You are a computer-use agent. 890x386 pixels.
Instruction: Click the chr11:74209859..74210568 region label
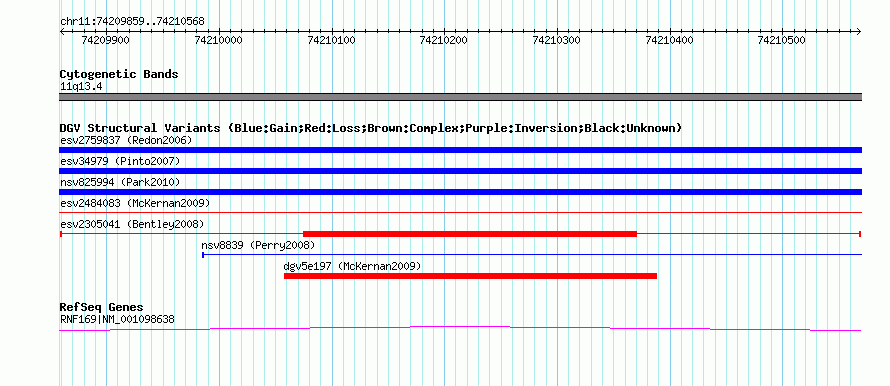[132, 22]
